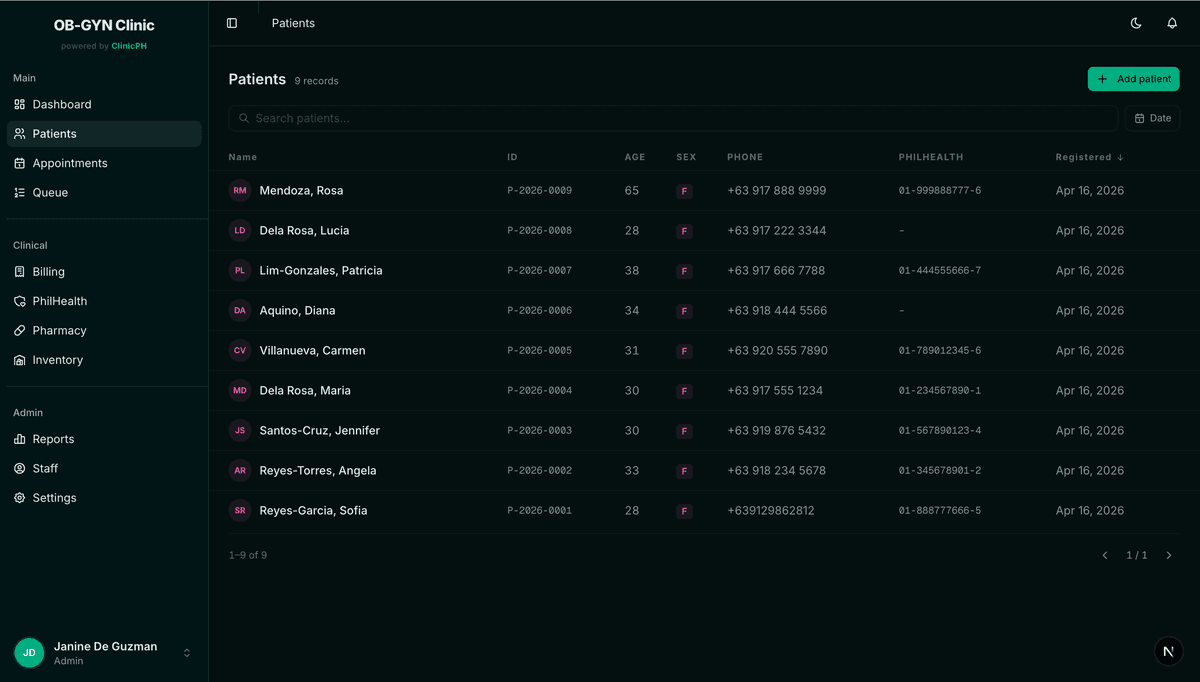Select the Queue list icon

tap(20, 192)
